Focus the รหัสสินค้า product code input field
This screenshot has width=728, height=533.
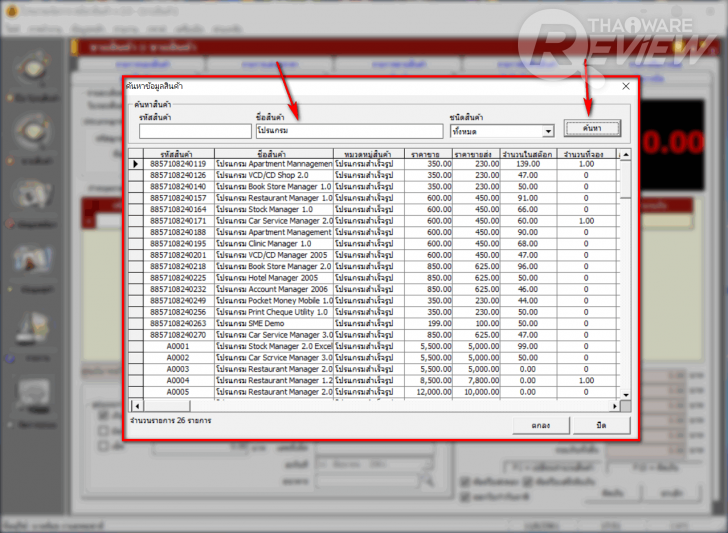[195, 131]
